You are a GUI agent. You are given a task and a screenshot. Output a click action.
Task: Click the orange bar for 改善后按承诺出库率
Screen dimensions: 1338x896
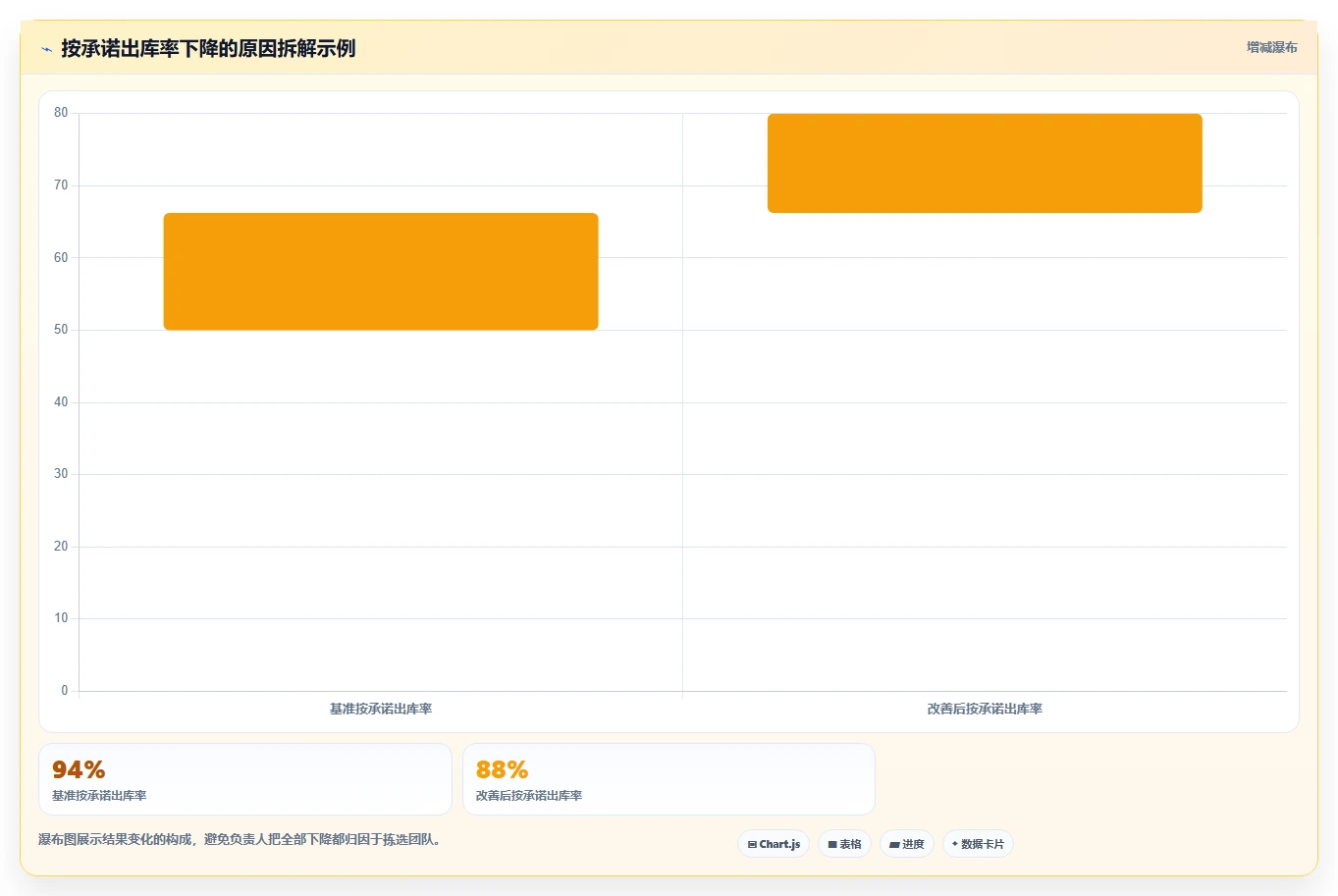985,163
